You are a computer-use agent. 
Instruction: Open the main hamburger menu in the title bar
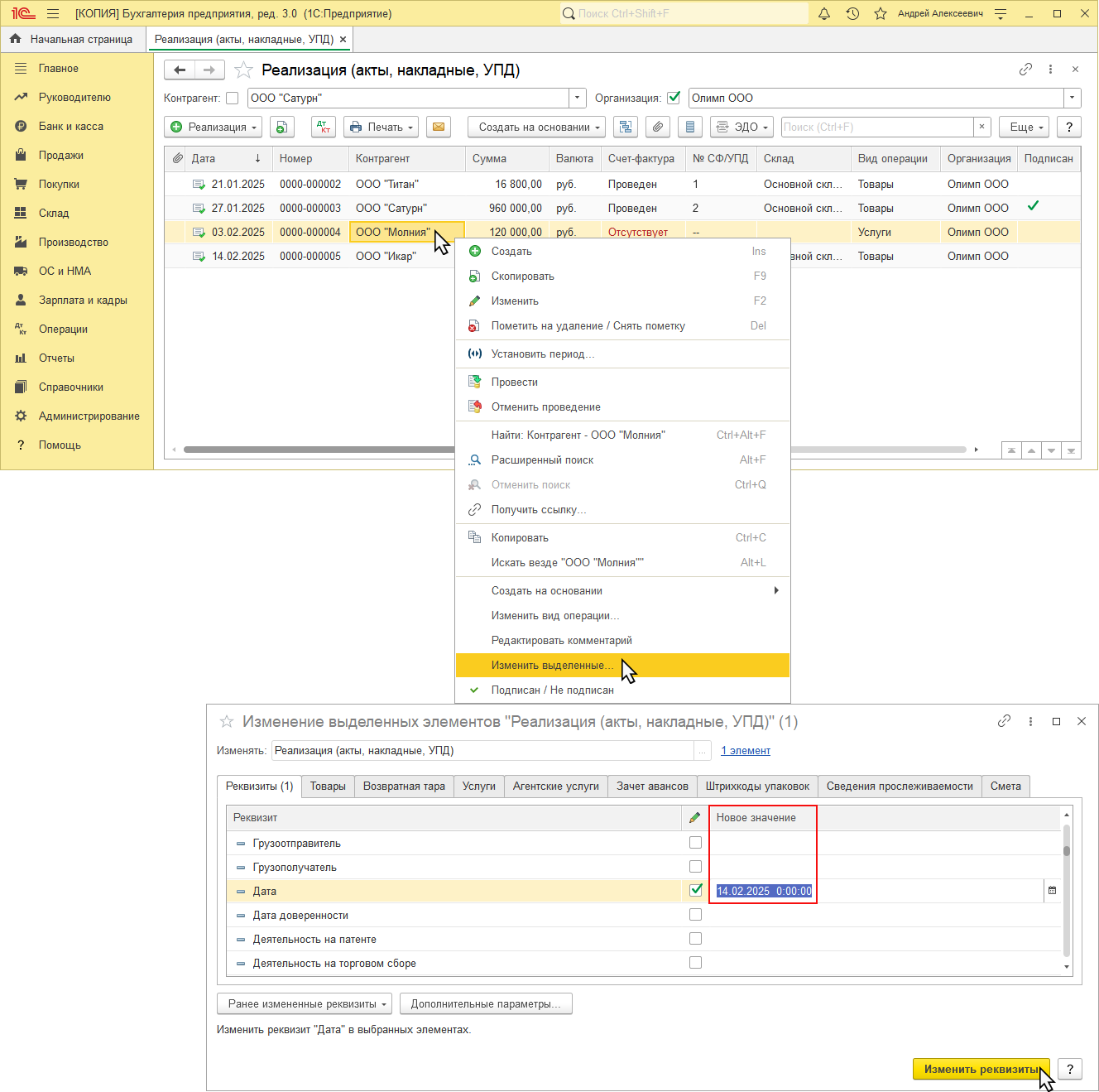tap(53, 13)
